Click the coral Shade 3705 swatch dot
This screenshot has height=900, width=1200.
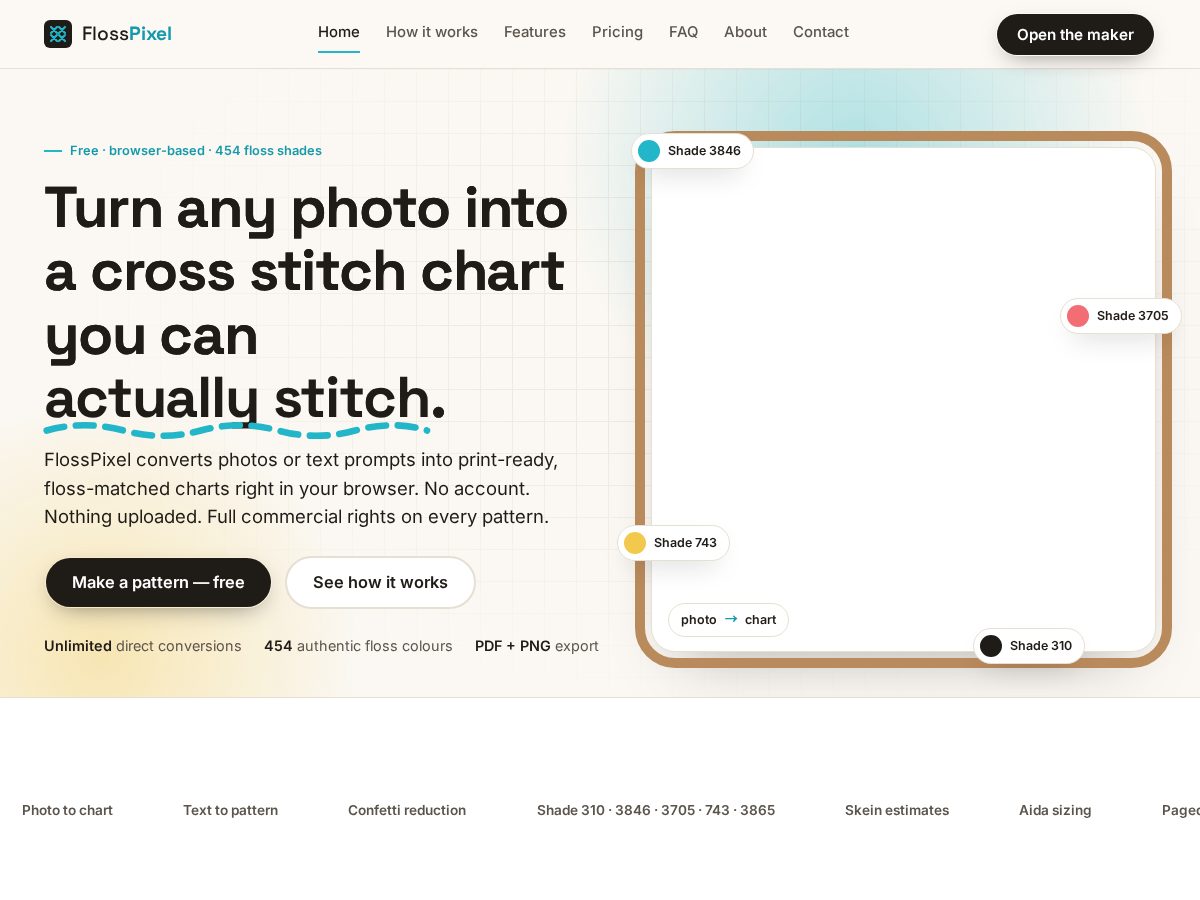point(1078,316)
